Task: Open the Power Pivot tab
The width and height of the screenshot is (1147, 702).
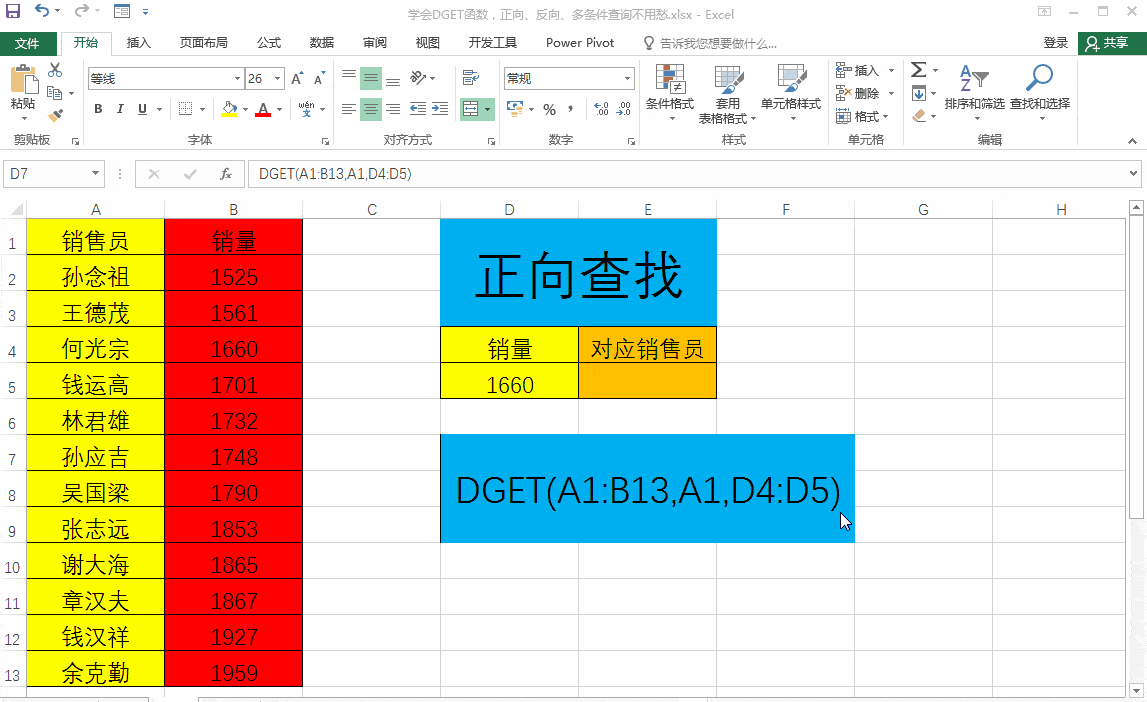Action: click(578, 42)
